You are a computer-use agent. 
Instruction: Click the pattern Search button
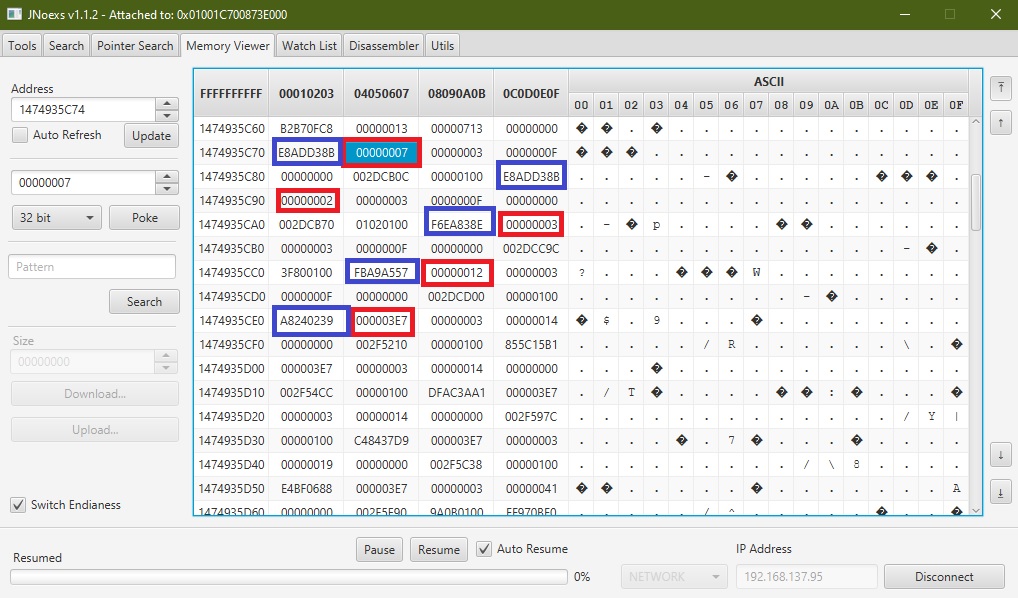coord(144,302)
